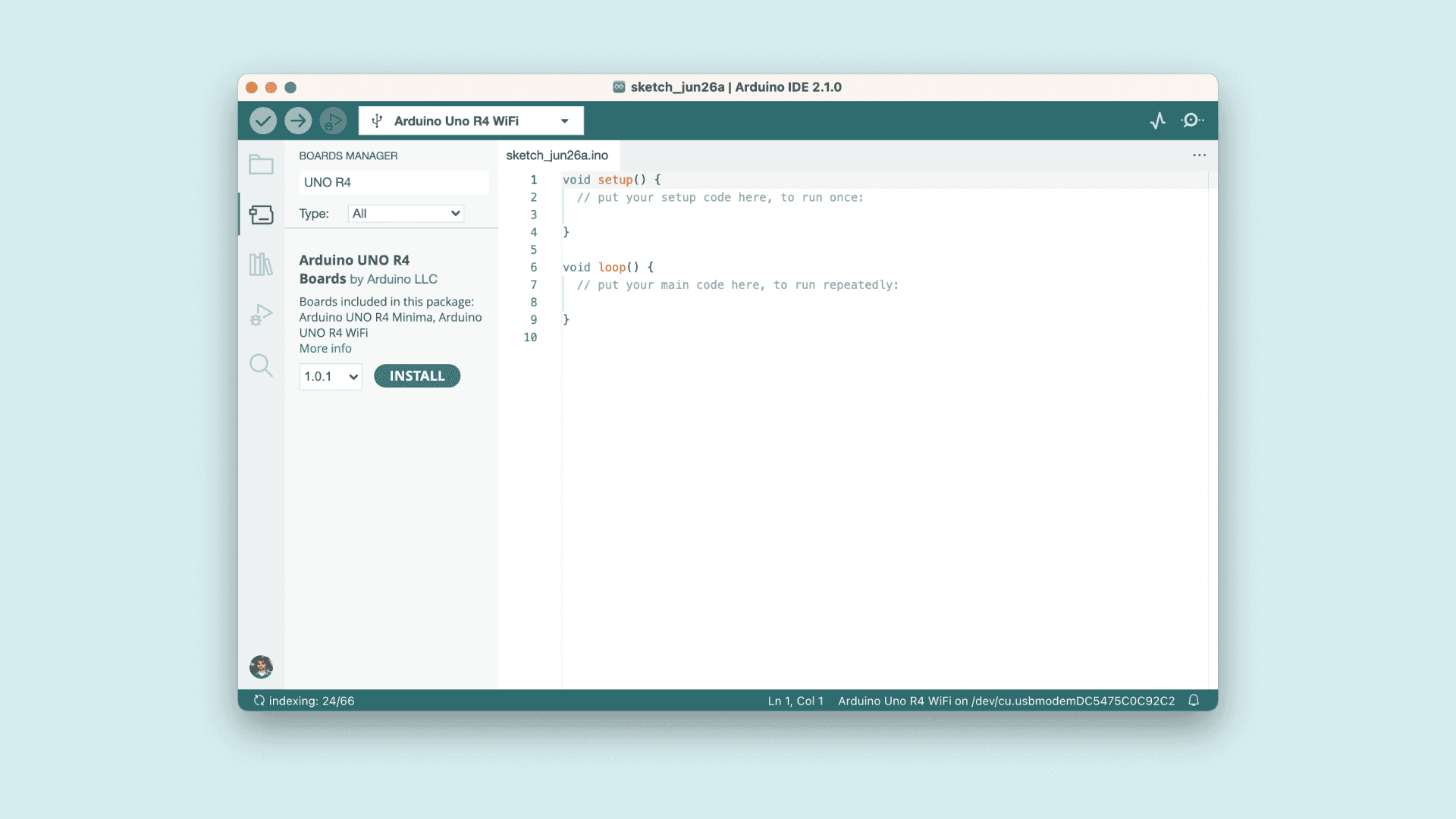The image size is (1456, 819).
Task: Open the Sketchbook folder panel
Action: (x=261, y=165)
